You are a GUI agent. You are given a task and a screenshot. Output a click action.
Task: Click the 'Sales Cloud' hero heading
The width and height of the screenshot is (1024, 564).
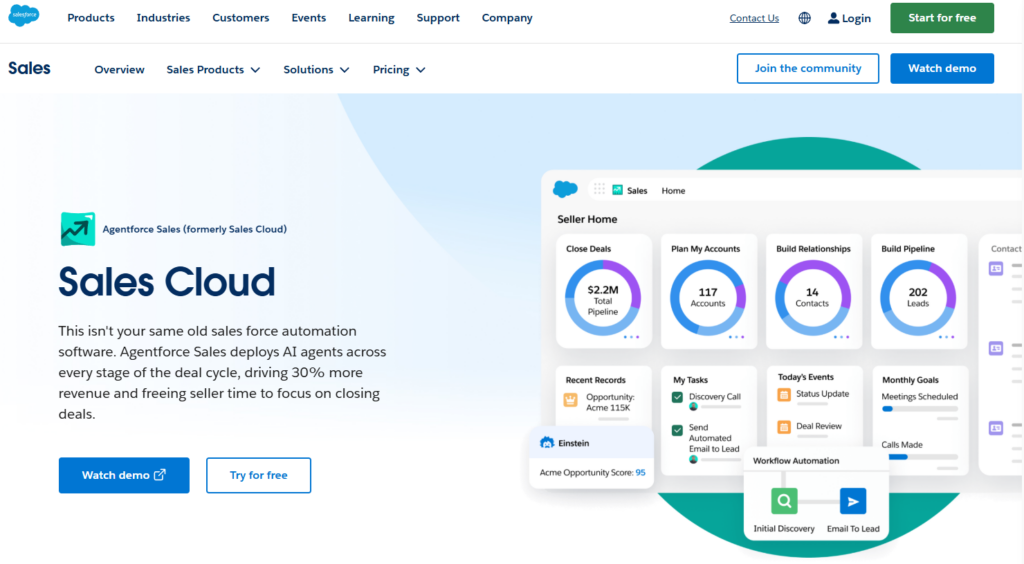click(x=167, y=282)
